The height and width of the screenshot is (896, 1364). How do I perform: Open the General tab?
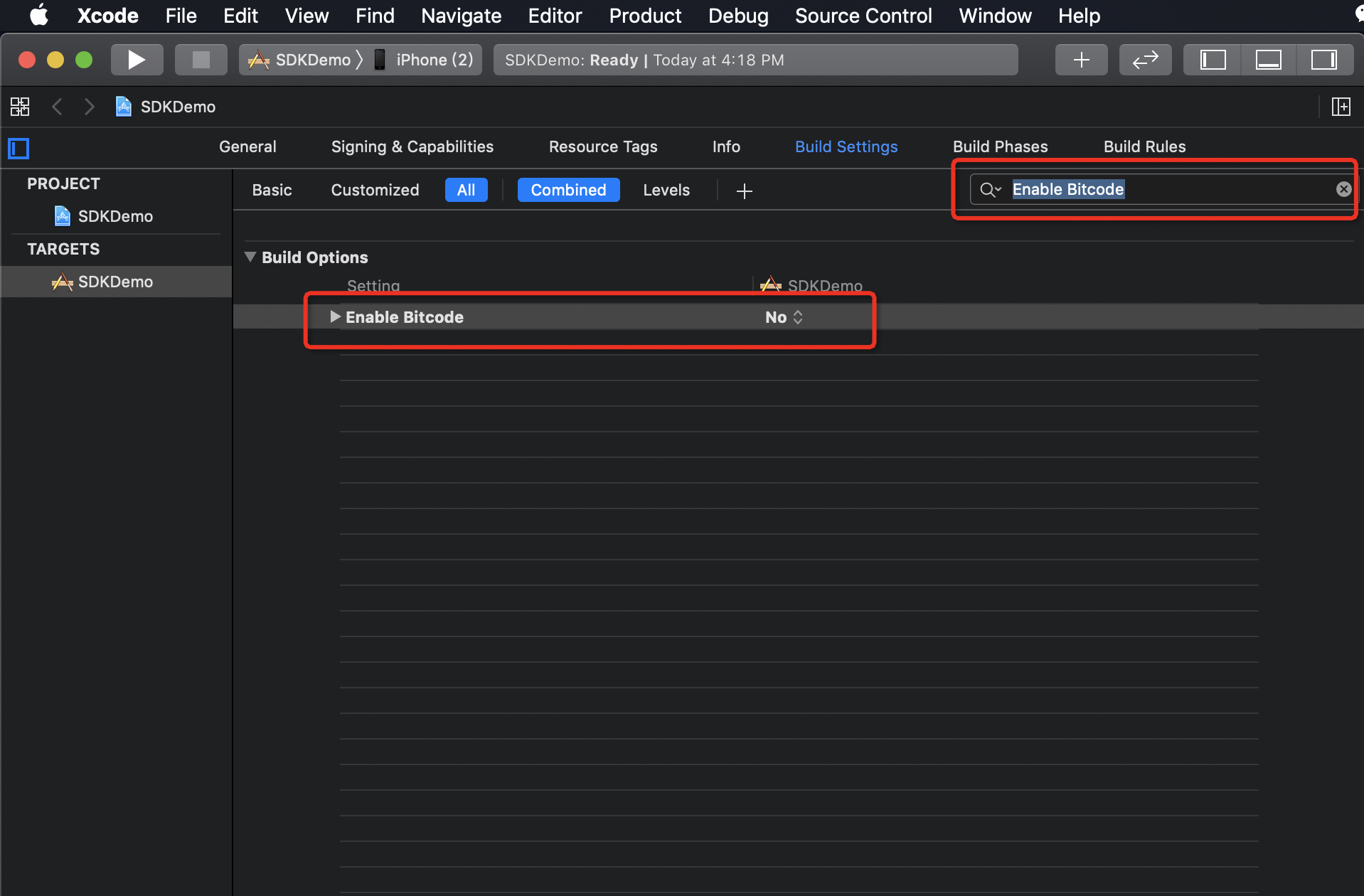coord(247,146)
